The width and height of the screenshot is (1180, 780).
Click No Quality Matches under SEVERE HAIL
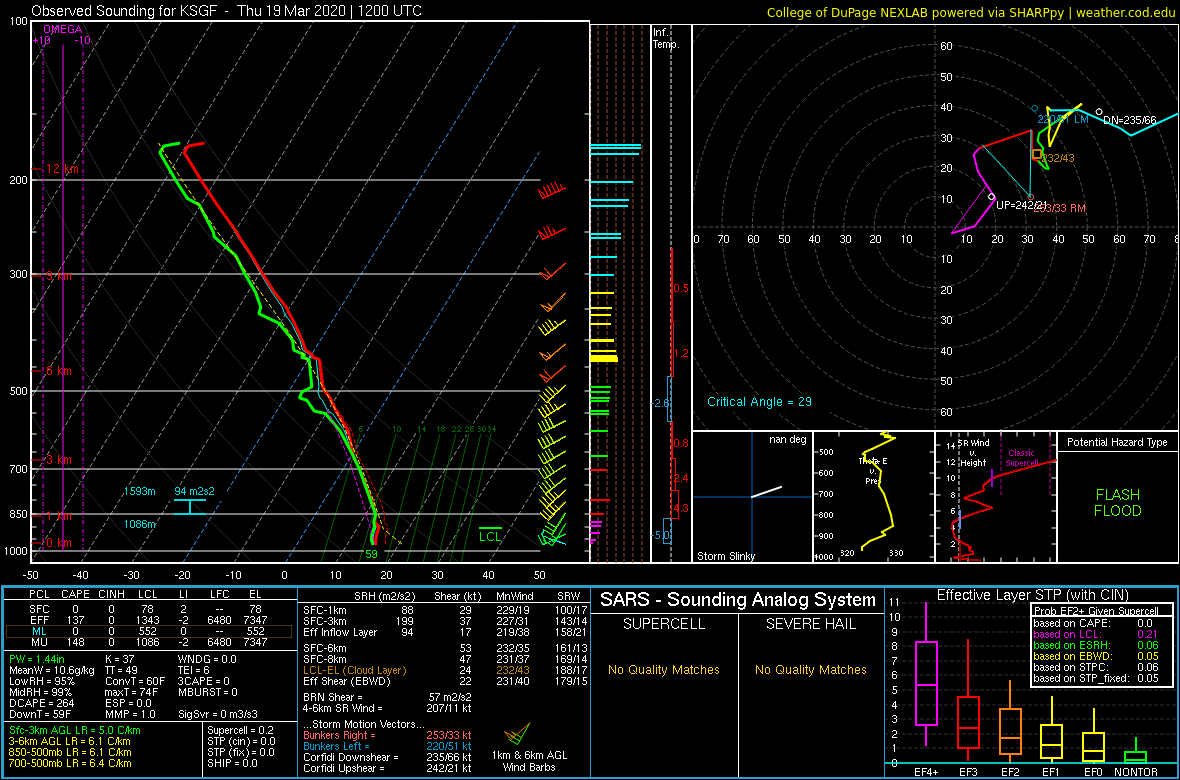812,669
